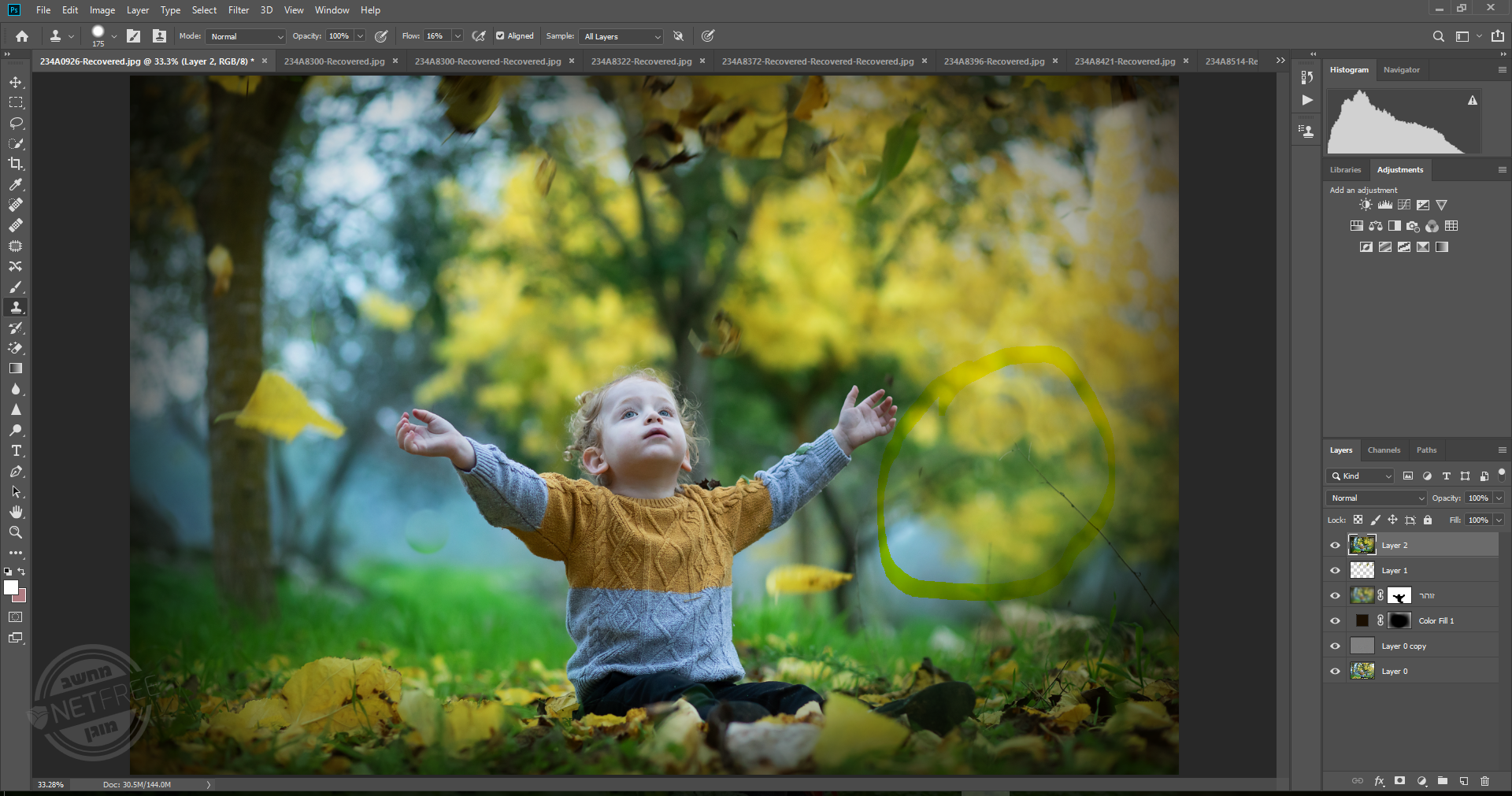Toggle lock all for layer

coord(1428,520)
